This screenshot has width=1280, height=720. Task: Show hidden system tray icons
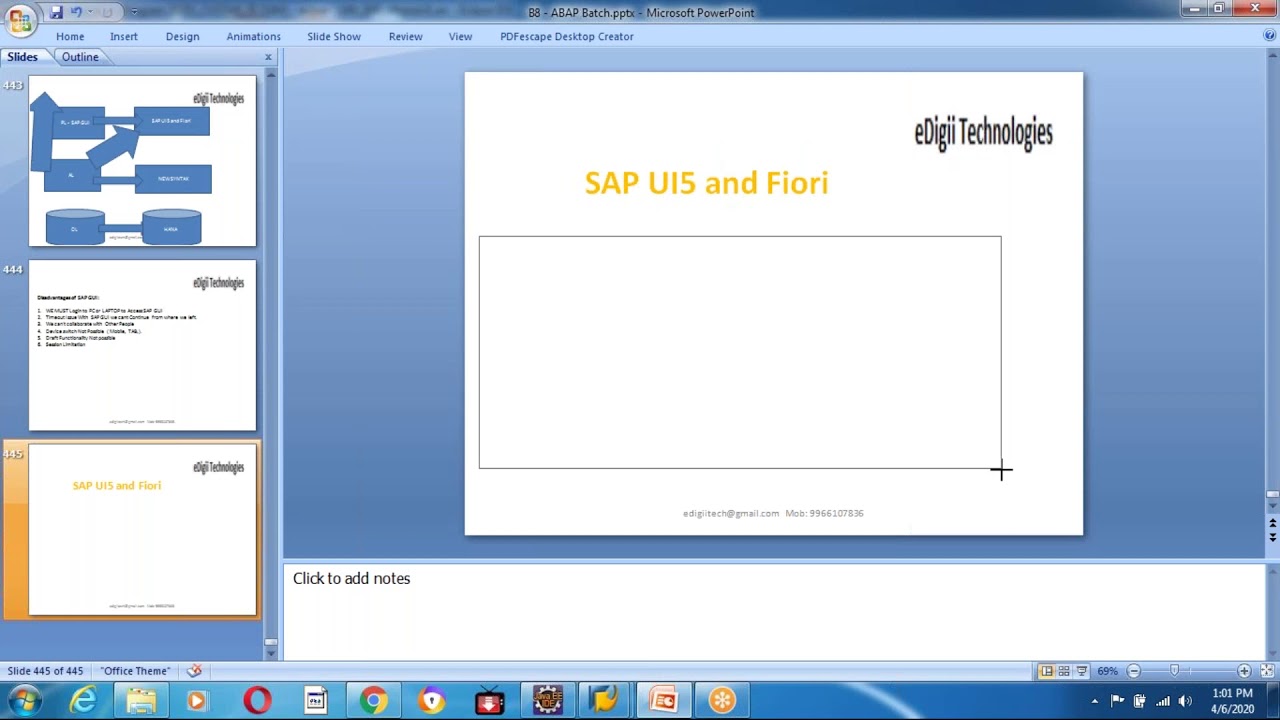(1095, 701)
